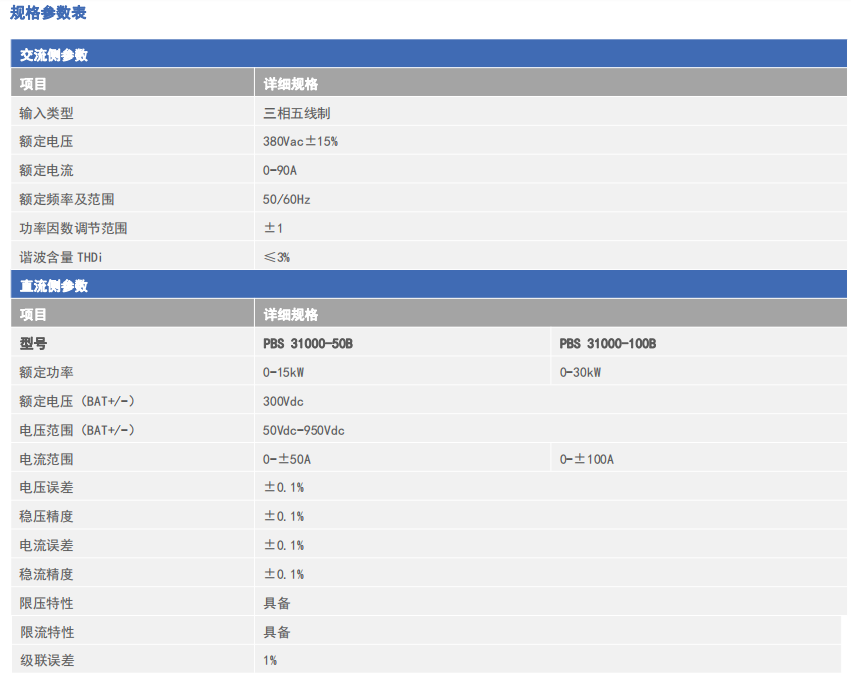Select the value ≤3%
This screenshot has width=851, height=679.
pyautogui.click(x=277, y=257)
